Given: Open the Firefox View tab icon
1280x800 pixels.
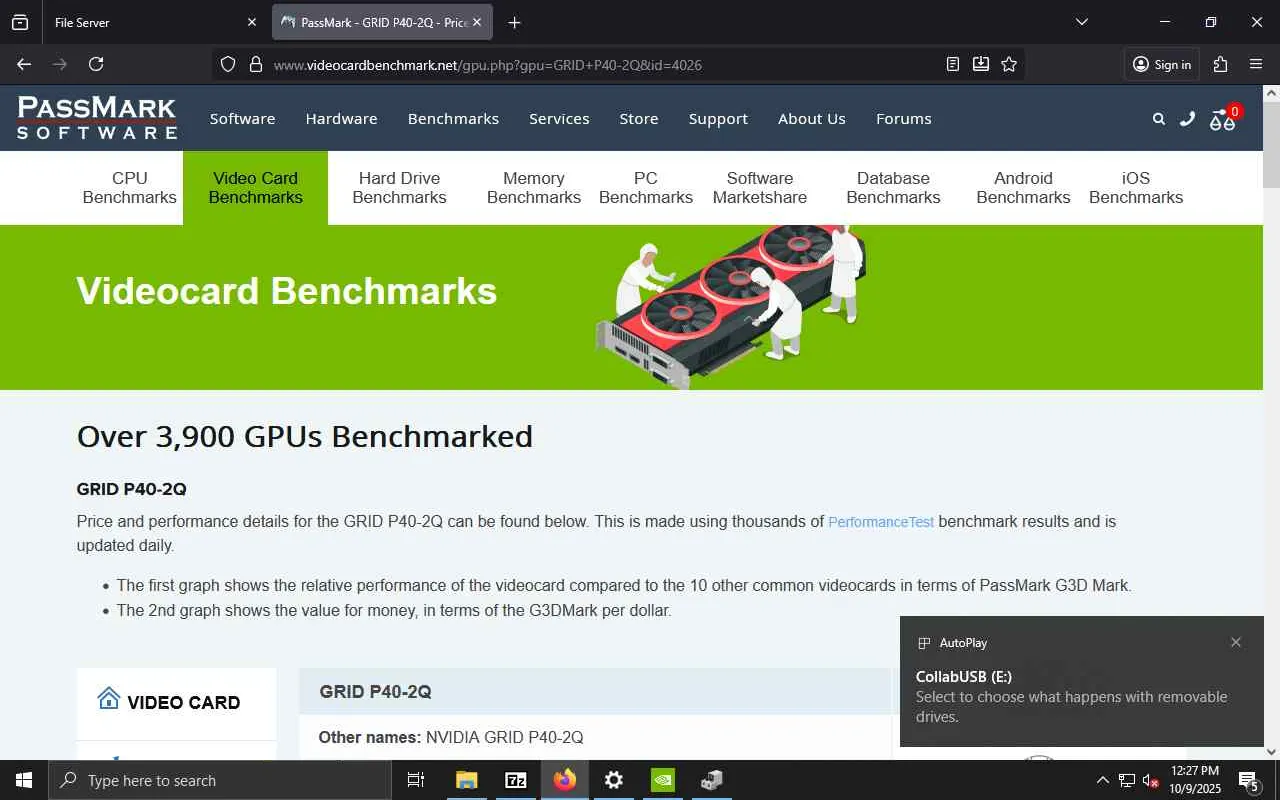Looking at the screenshot, I should (20, 22).
